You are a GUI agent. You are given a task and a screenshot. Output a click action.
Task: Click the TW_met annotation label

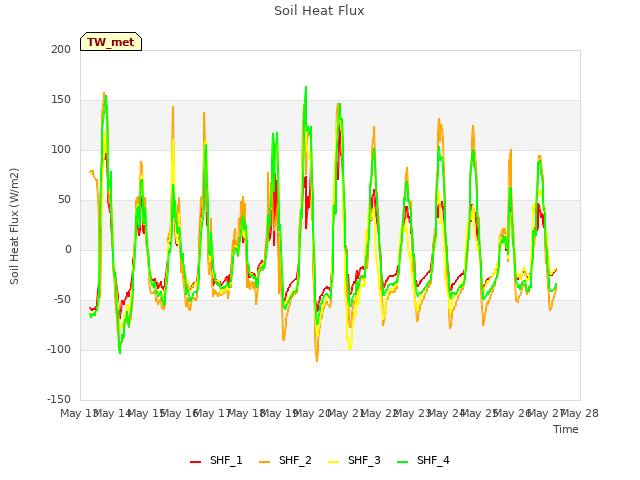(111, 42)
